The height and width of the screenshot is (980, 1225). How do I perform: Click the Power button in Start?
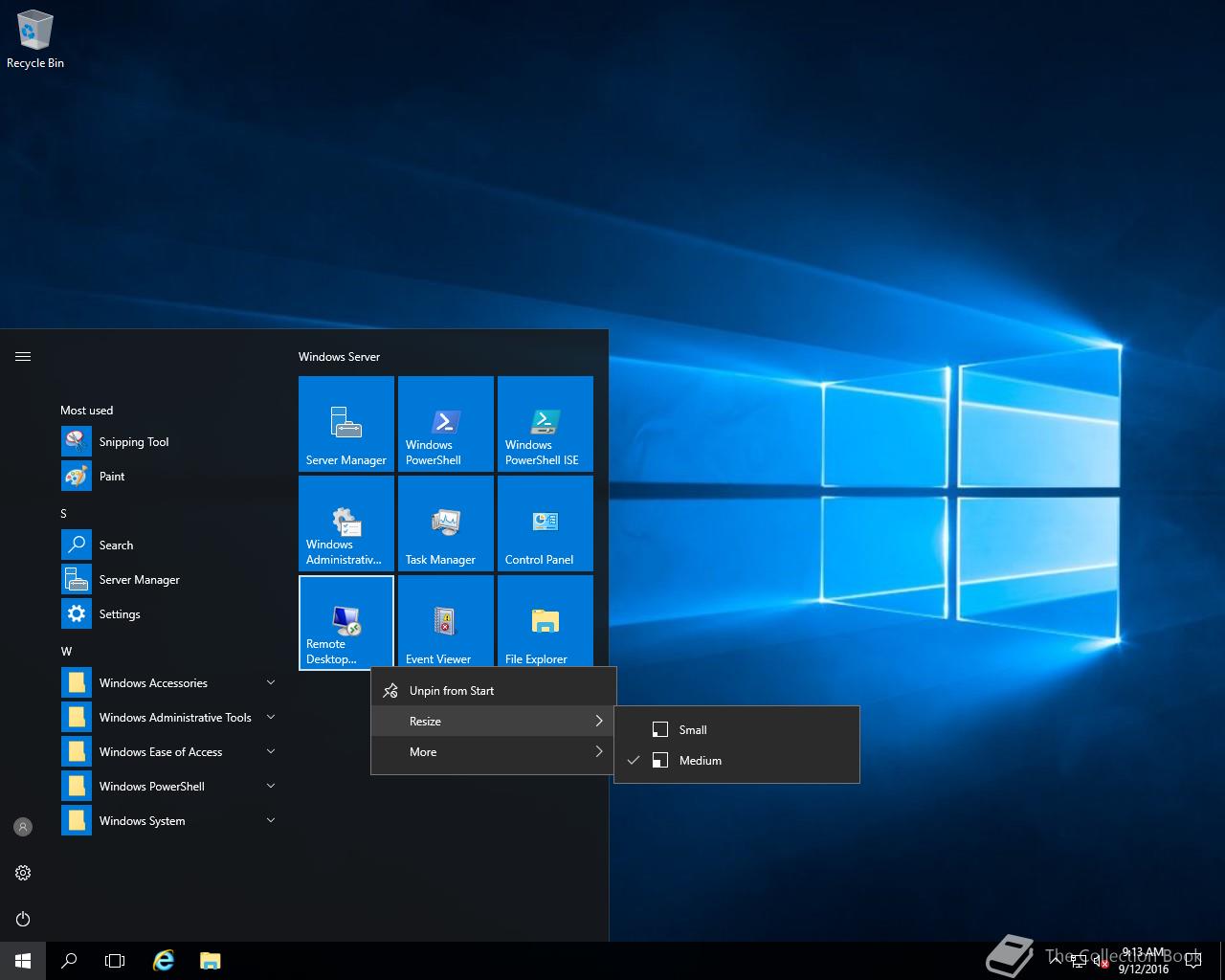click(x=23, y=919)
